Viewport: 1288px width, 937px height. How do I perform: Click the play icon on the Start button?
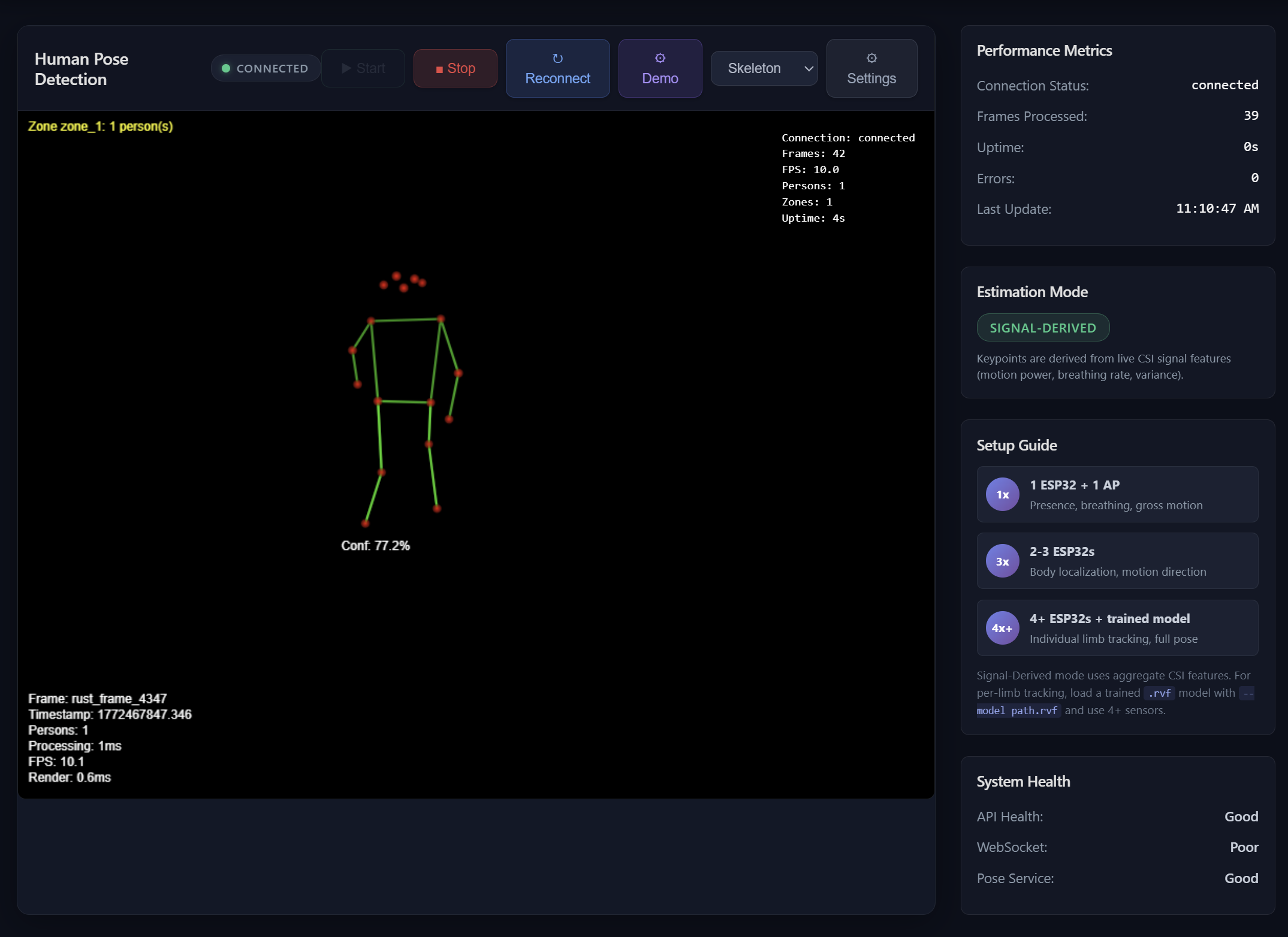(x=346, y=68)
